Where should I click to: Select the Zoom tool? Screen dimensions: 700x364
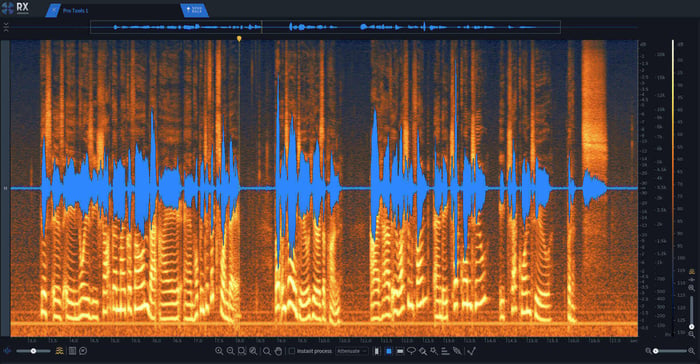267,351
